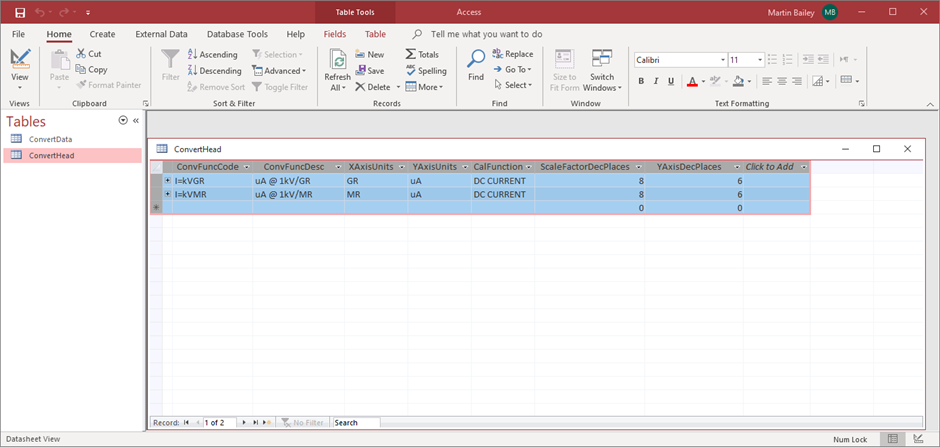Viewport: 940px width, 447px height.
Task: Click the Refresh All icon
Action: coord(337,60)
